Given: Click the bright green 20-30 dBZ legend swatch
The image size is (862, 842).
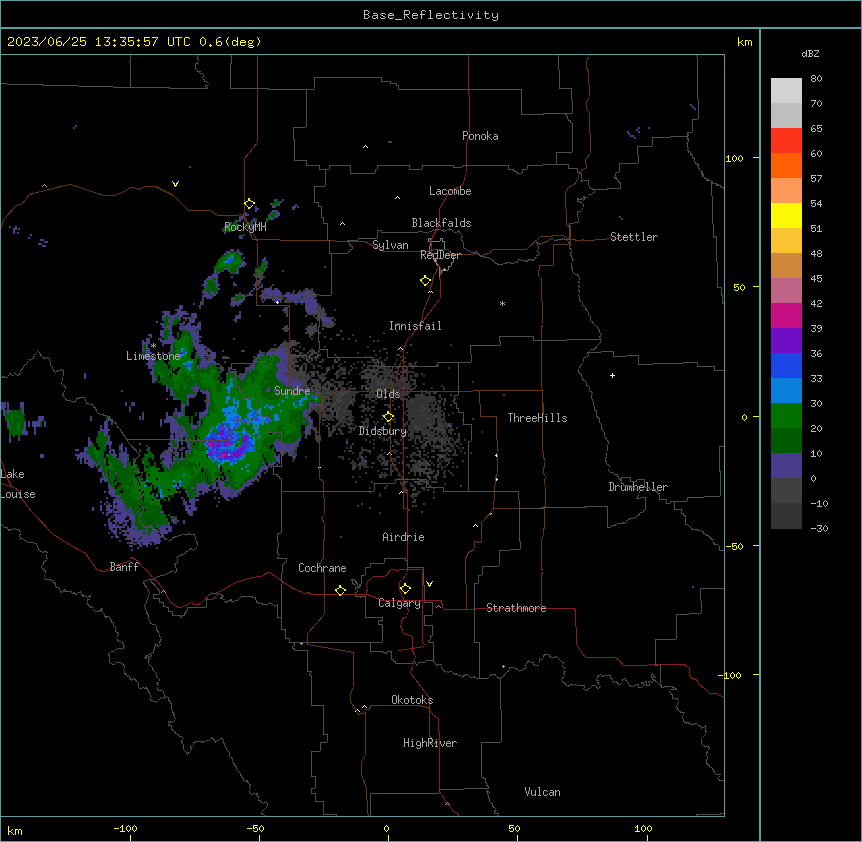Looking at the screenshot, I should [786, 416].
